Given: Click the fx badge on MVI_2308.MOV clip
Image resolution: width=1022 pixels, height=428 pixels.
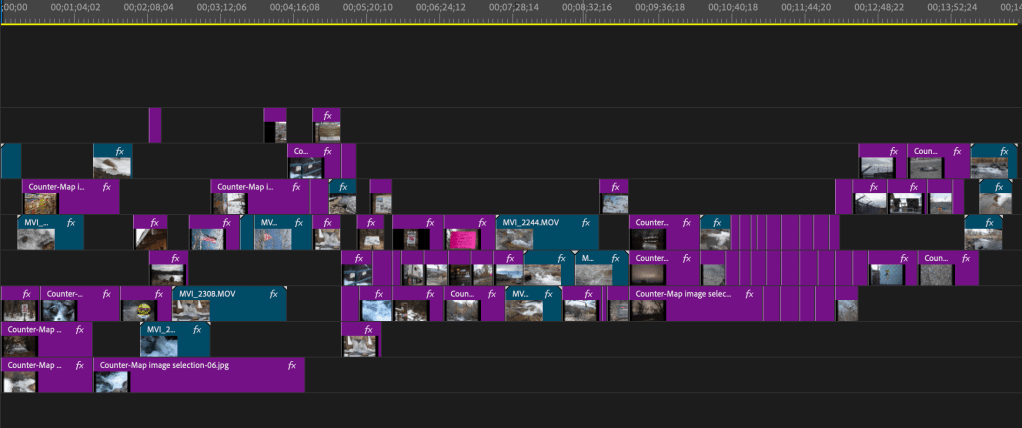Looking at the screenshot, I should pyautogui.click(x=273, y=294).
